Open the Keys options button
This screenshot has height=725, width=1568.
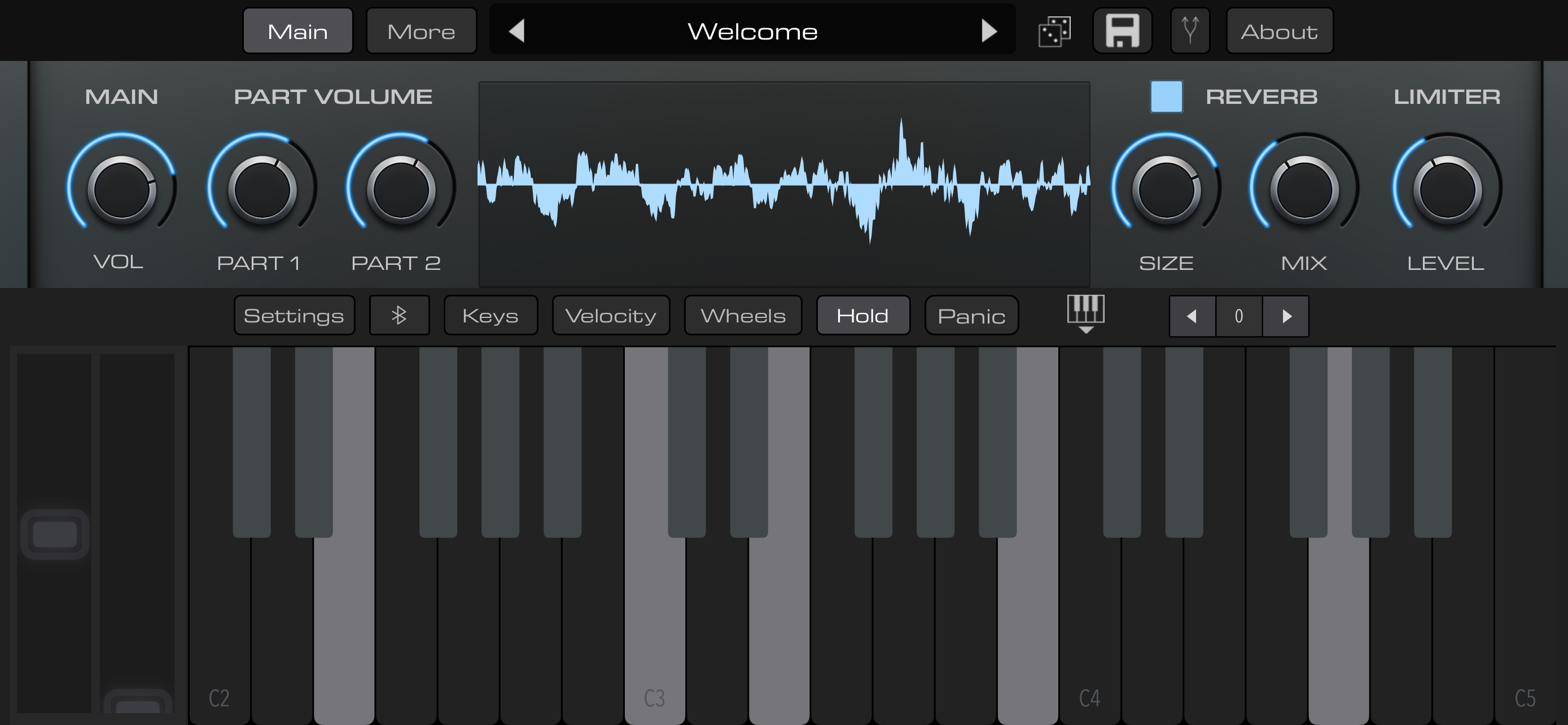pyautogui.click(x=490, y=315)
